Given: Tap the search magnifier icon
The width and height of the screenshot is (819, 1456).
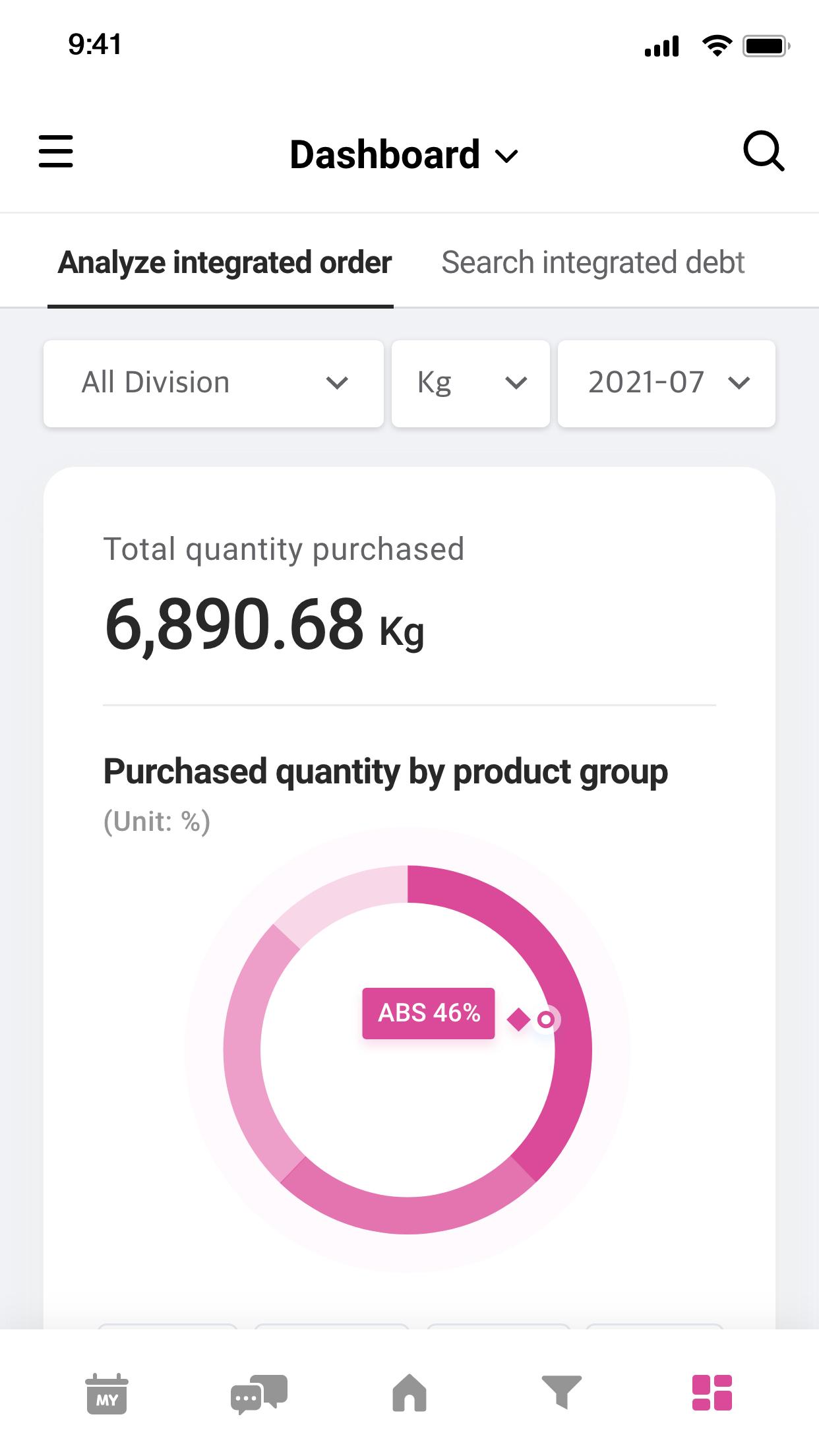Looking at the screenshot, I should 764,152.
